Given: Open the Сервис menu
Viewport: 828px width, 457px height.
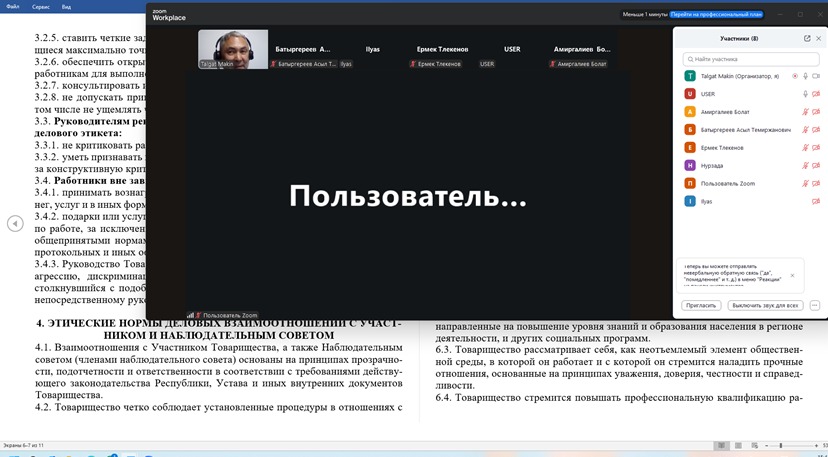Looking at the screenshot, I should pyautogui.click(x=41, y=5).
